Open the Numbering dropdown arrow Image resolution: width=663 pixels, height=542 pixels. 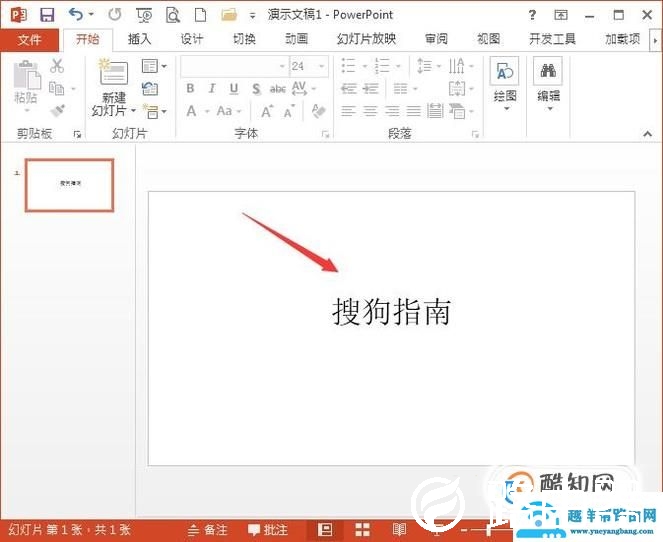398,66
